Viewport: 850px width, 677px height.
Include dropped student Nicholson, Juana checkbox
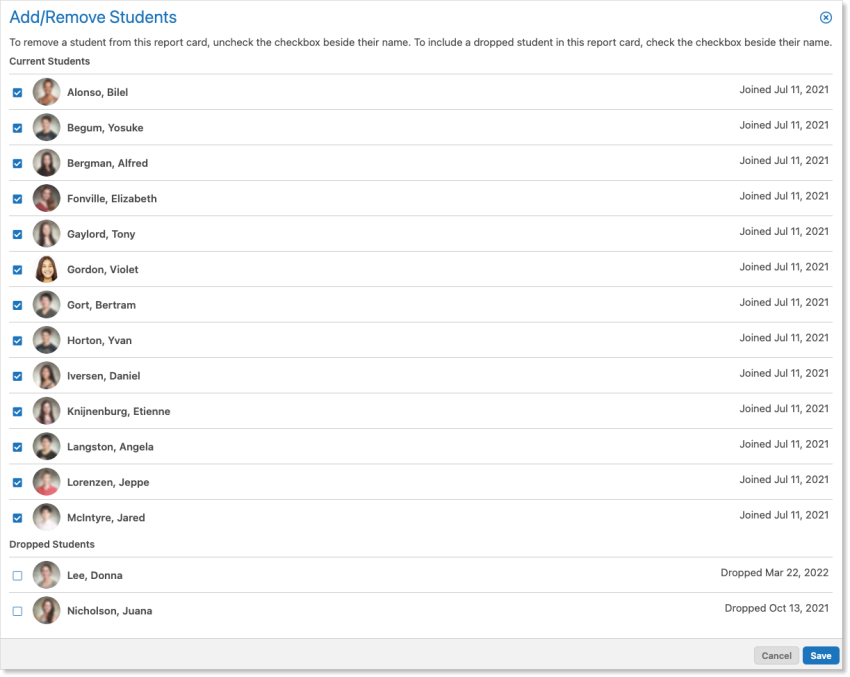pyautogui.click(x=17, y=611)
